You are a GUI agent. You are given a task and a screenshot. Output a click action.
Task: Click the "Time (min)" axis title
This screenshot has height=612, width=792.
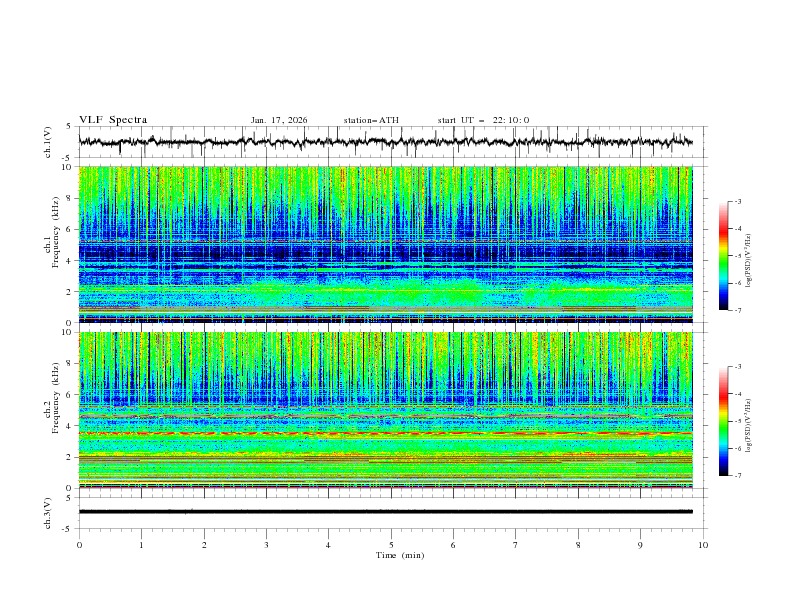pyautogui.click(x=400, y=555)
